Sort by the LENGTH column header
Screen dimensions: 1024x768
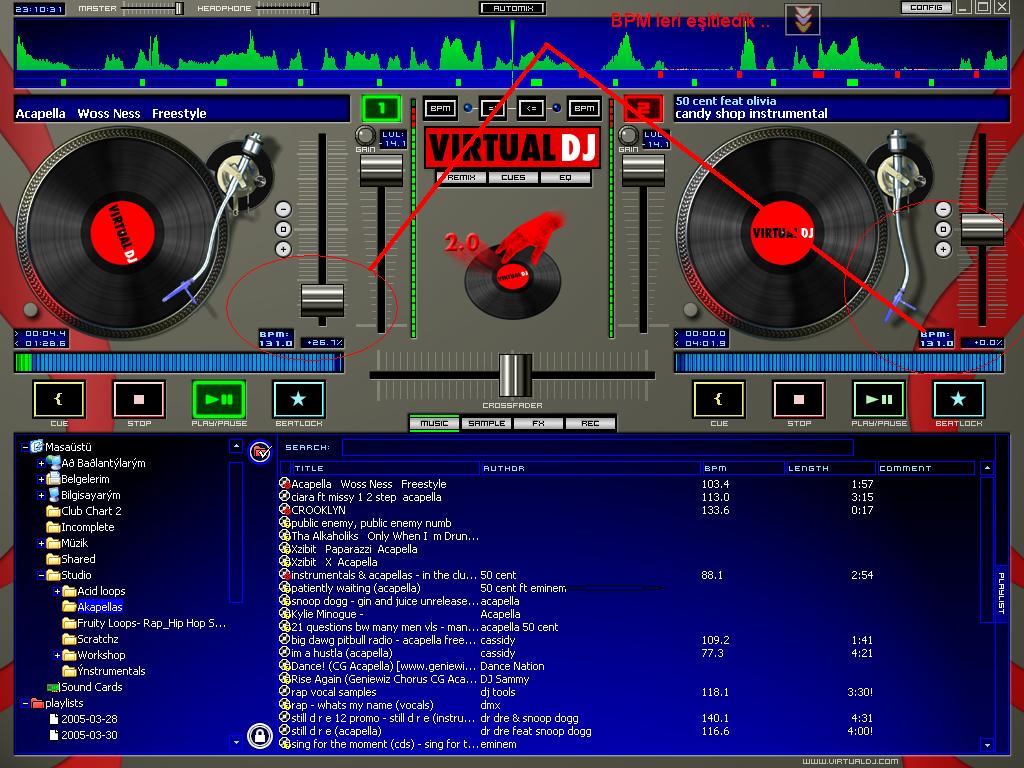click(x=830, y=468)
